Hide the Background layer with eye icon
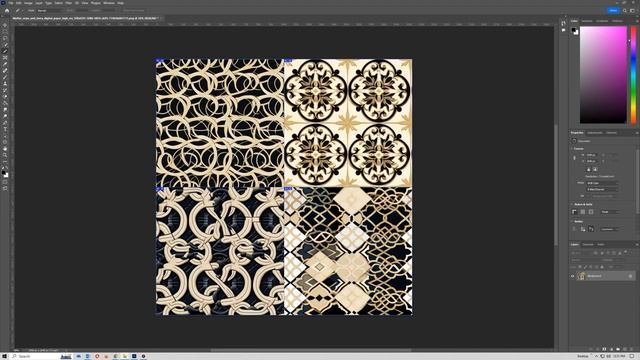This screenshot has width=640, height=360. pyautogui.click(x=573, y=276)
